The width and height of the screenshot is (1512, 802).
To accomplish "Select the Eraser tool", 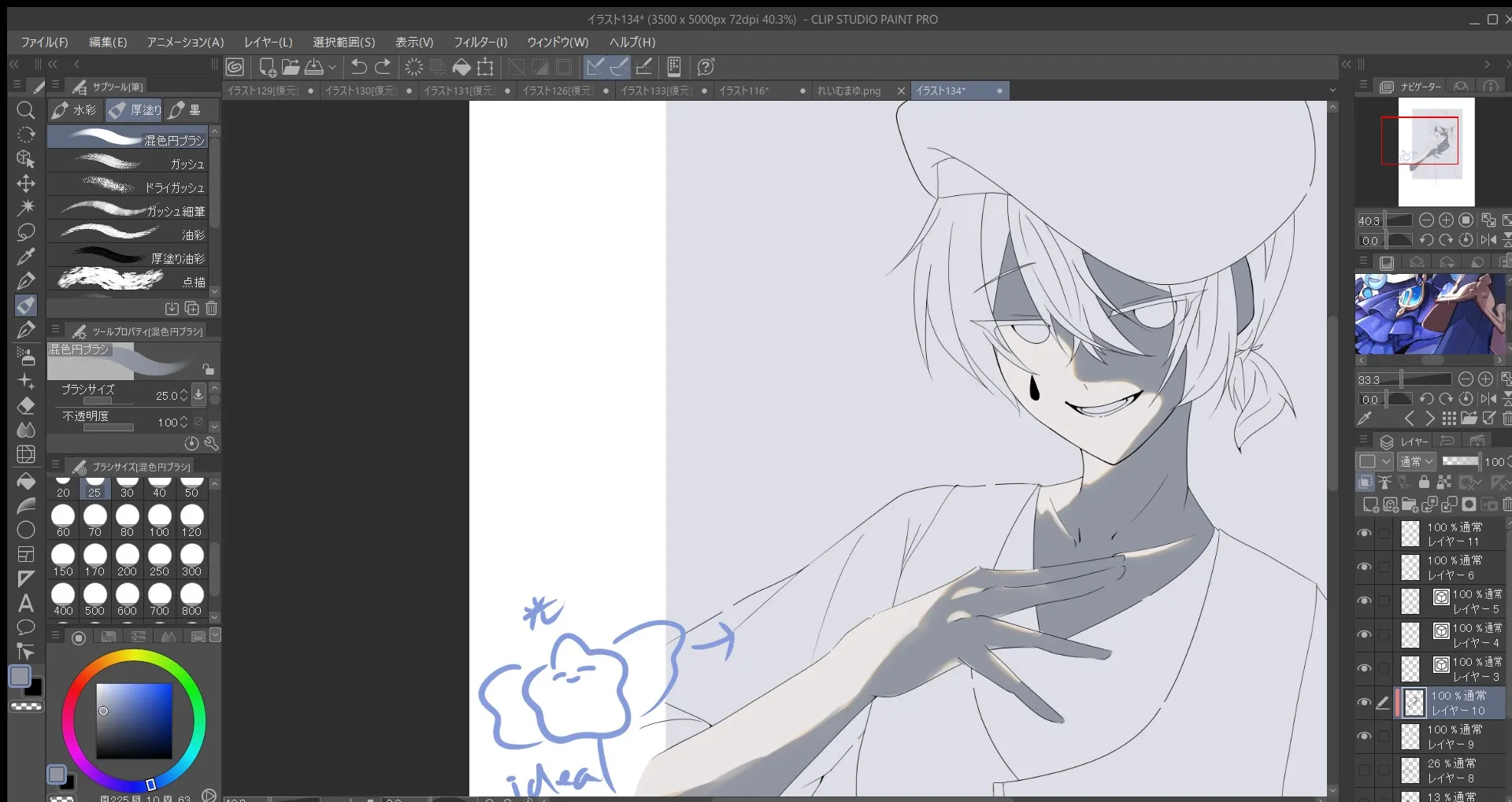I will pyautogui.click(x=25, y=405).
